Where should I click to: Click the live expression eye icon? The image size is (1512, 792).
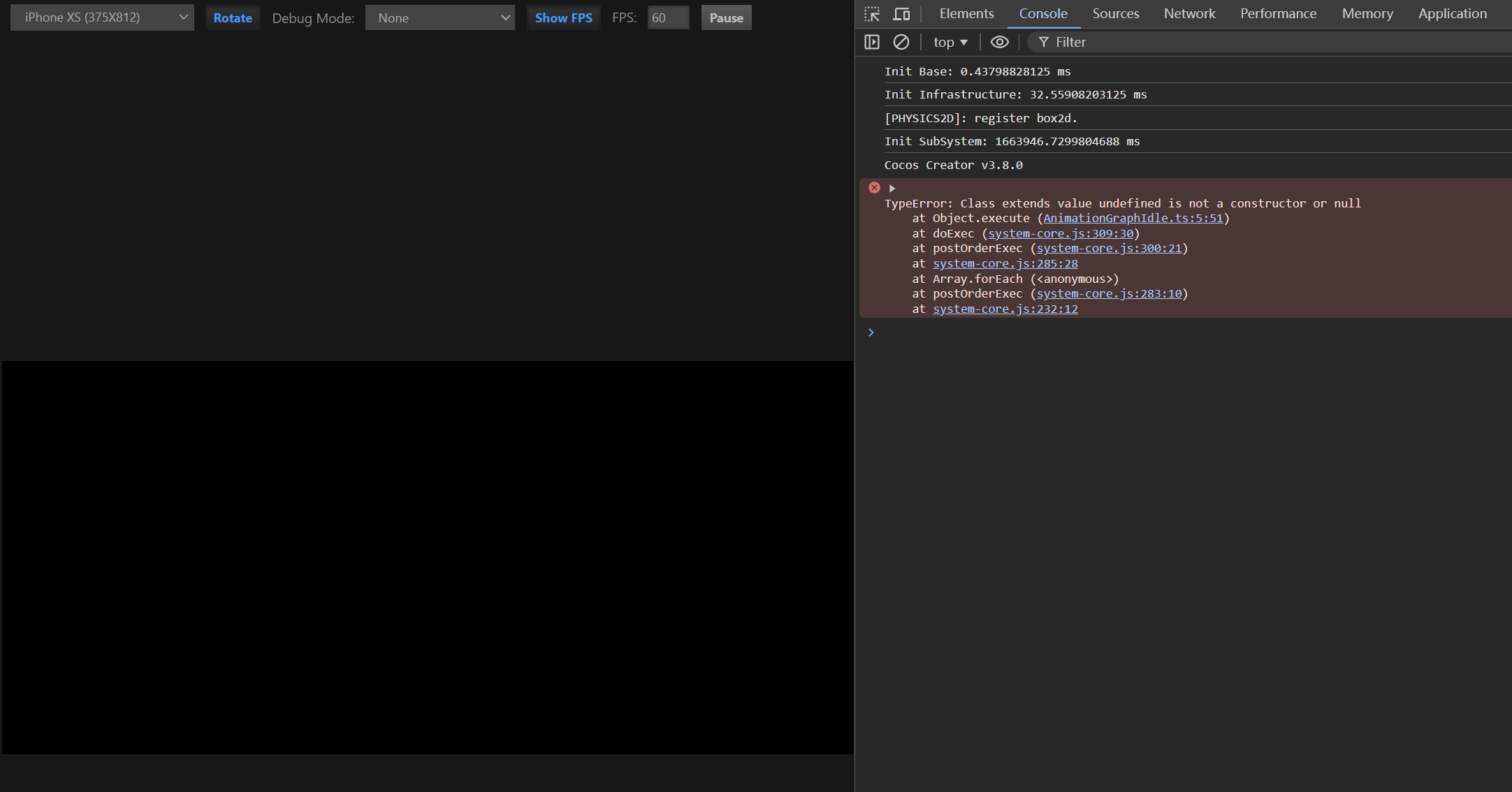[x=999, y=42]
